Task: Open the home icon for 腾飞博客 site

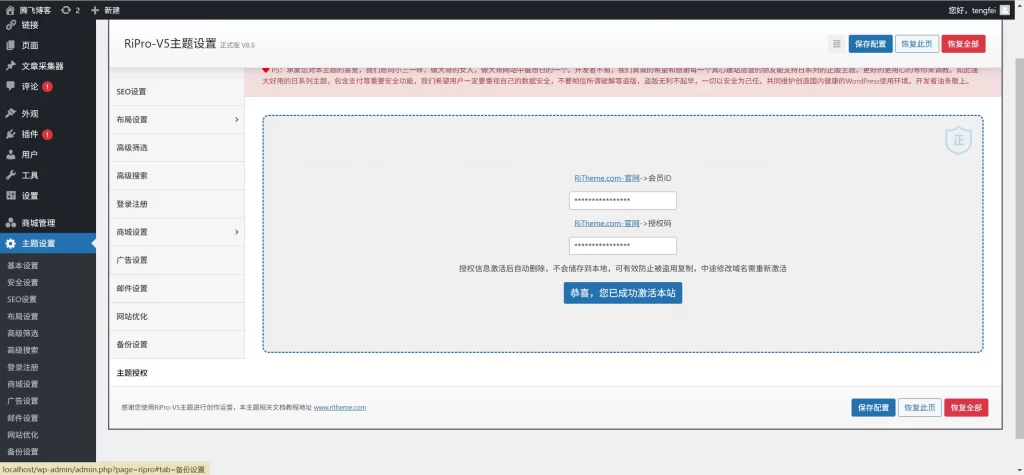Action: (x=10, y=10)
